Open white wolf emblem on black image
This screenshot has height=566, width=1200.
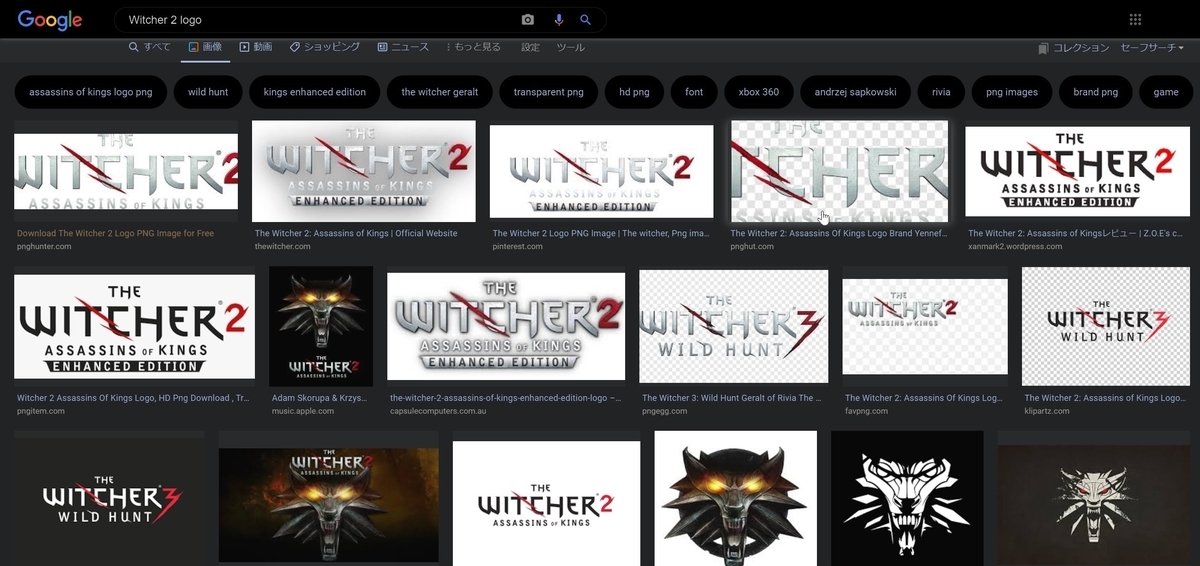coord(907,498)
